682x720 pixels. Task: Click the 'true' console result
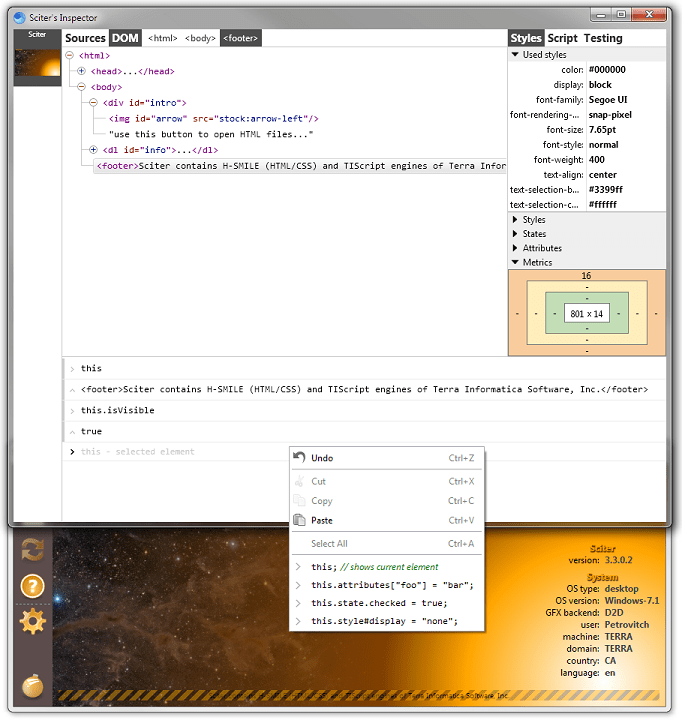pyautogui.click(x=91, y=431)
